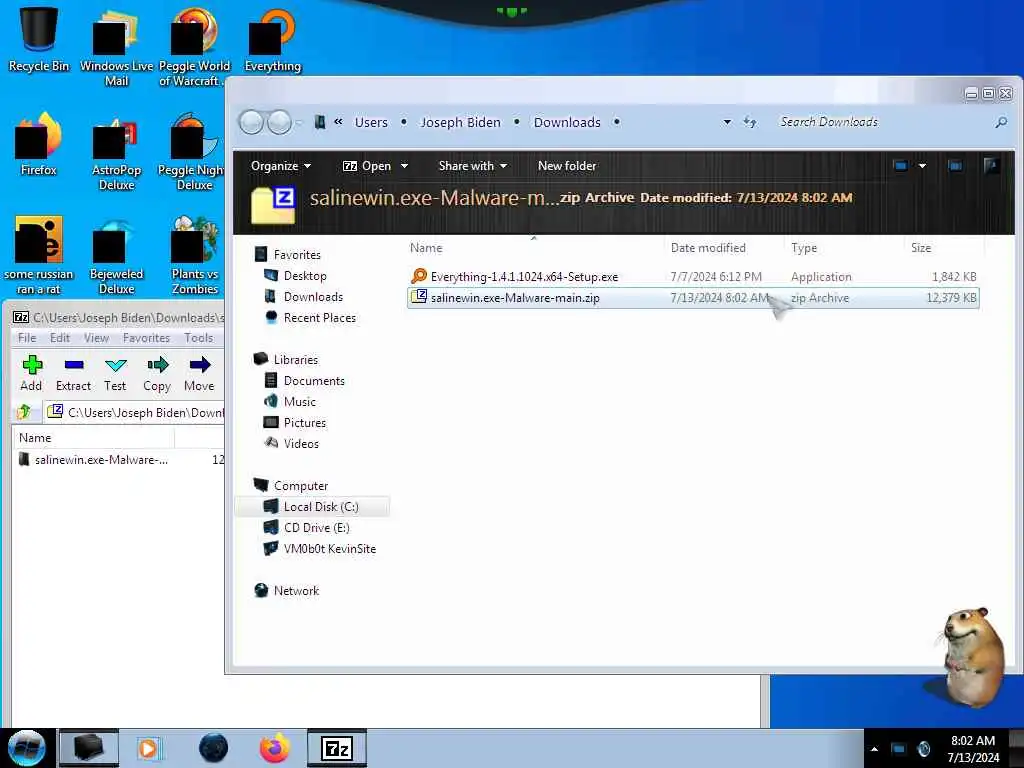The width and height of the screenshot is (1024, 768).
Task: Show hidden tray icons arrow
Action: (874, 749)
